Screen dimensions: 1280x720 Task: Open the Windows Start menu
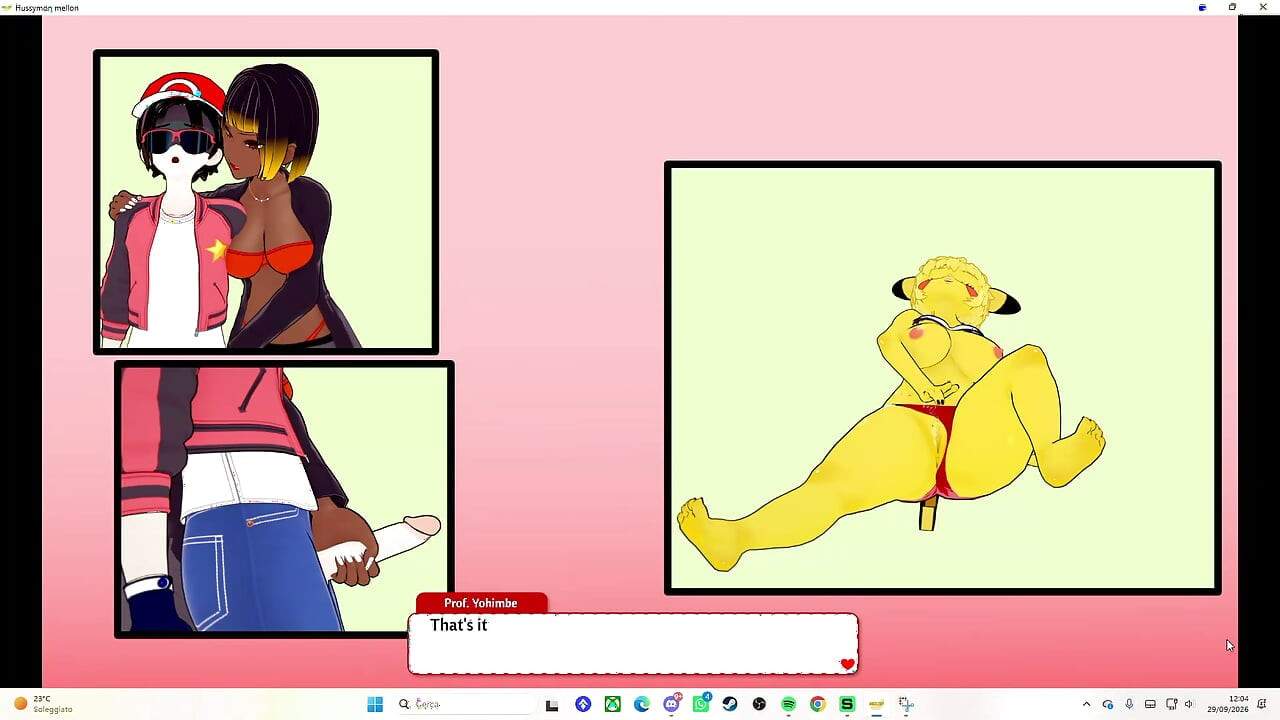click(x=375, y=704)
